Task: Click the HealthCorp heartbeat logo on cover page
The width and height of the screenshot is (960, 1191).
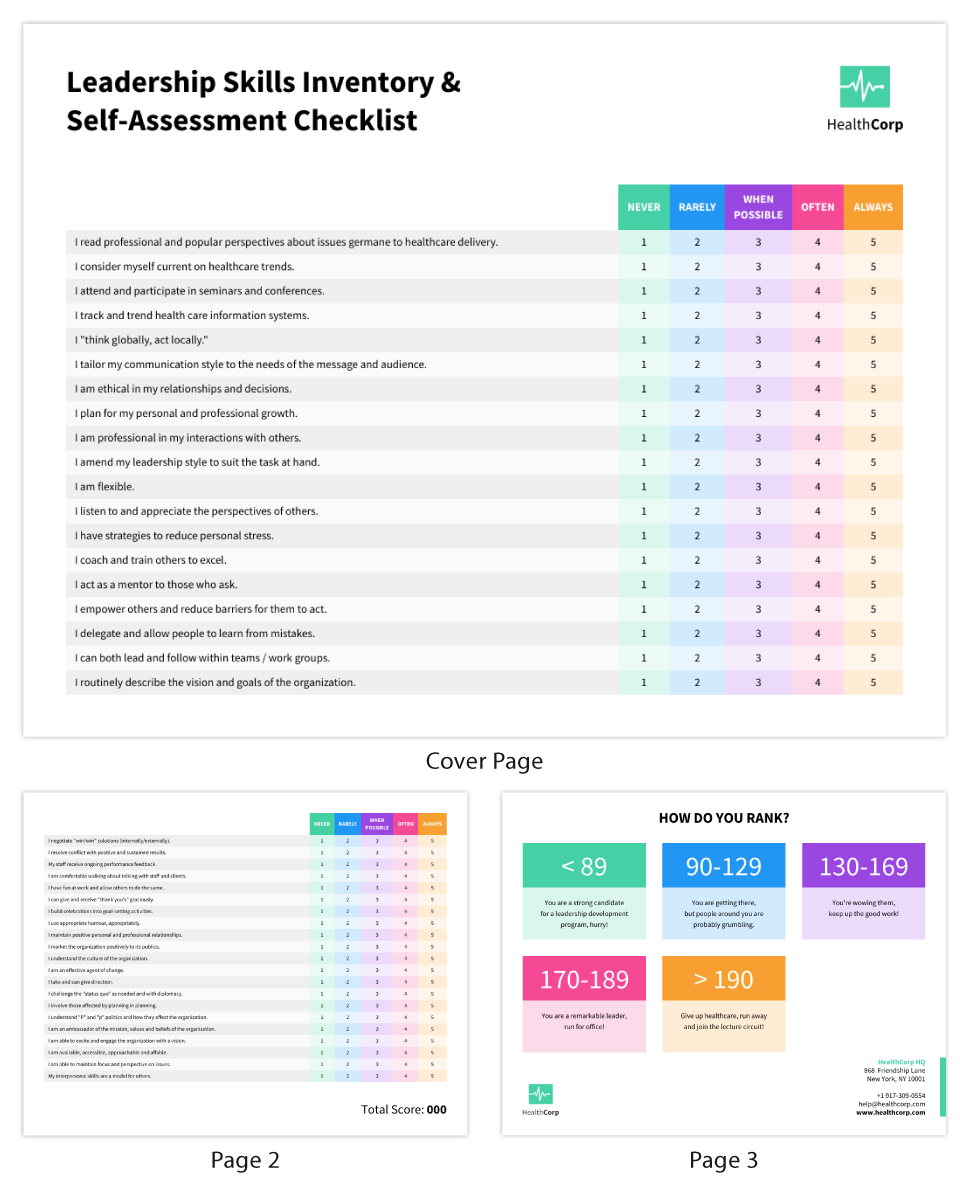Action: [864, 88]
